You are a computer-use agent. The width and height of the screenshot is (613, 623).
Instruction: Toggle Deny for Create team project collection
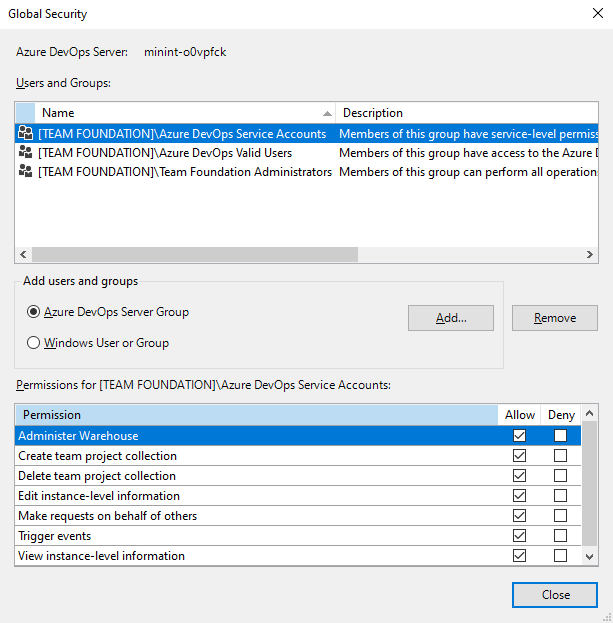point(560,455)
